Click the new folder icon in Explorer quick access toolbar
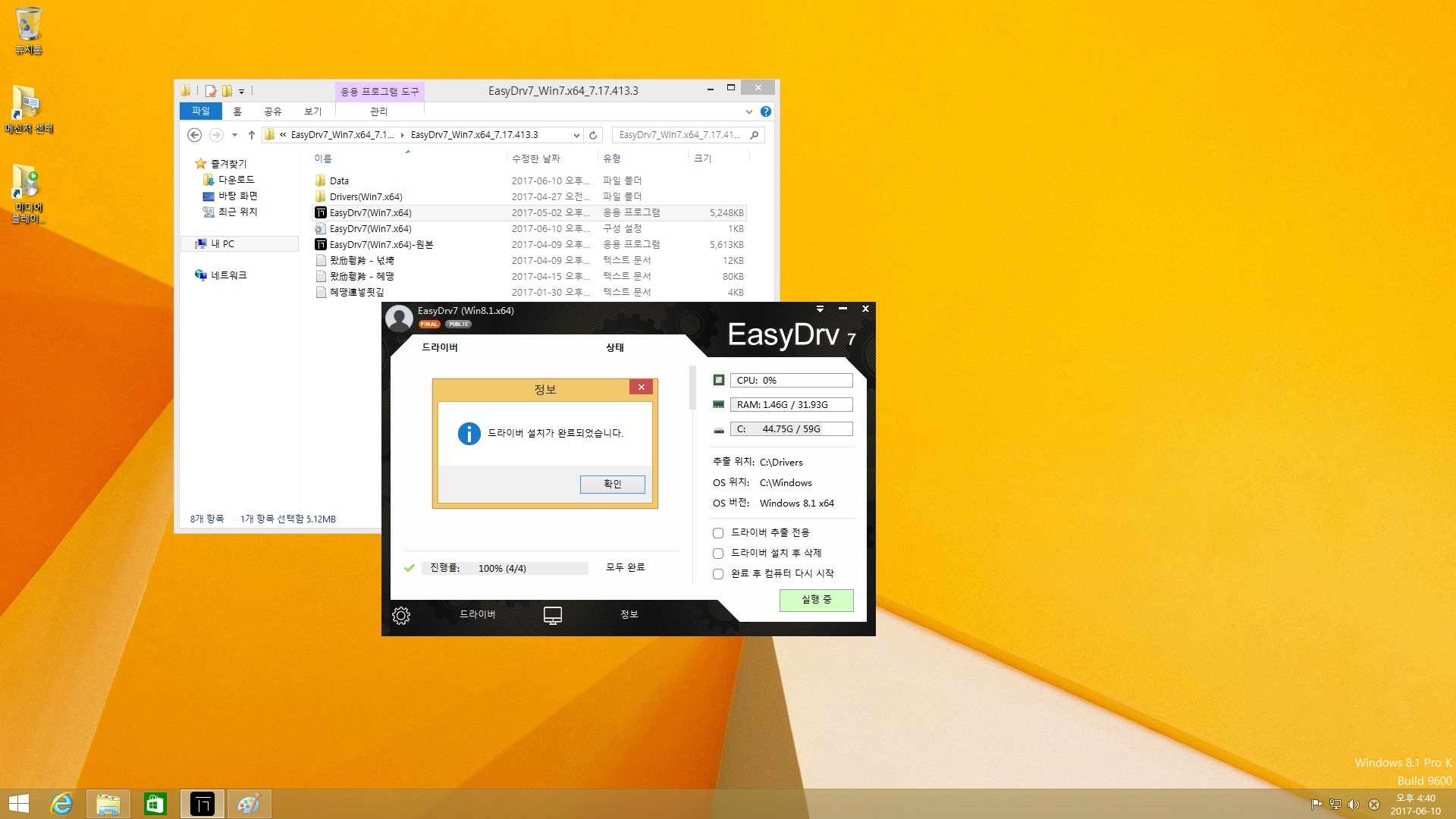 point(227,91)
